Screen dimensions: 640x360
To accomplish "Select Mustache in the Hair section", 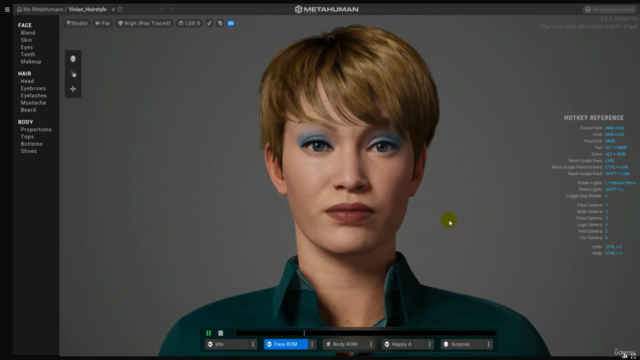I will tap(33, 103).
